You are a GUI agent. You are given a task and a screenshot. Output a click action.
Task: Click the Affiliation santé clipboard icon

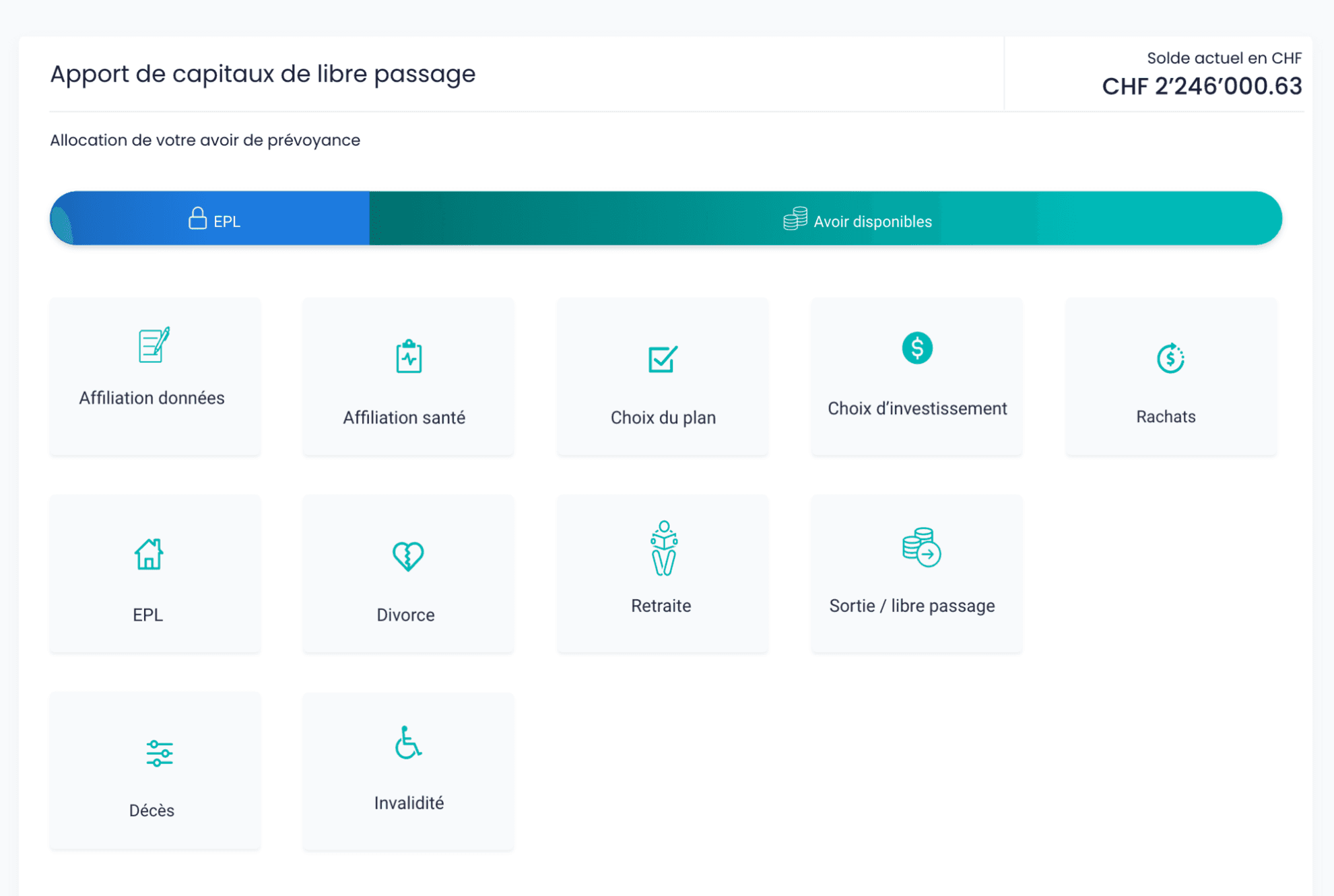(409, 356)
